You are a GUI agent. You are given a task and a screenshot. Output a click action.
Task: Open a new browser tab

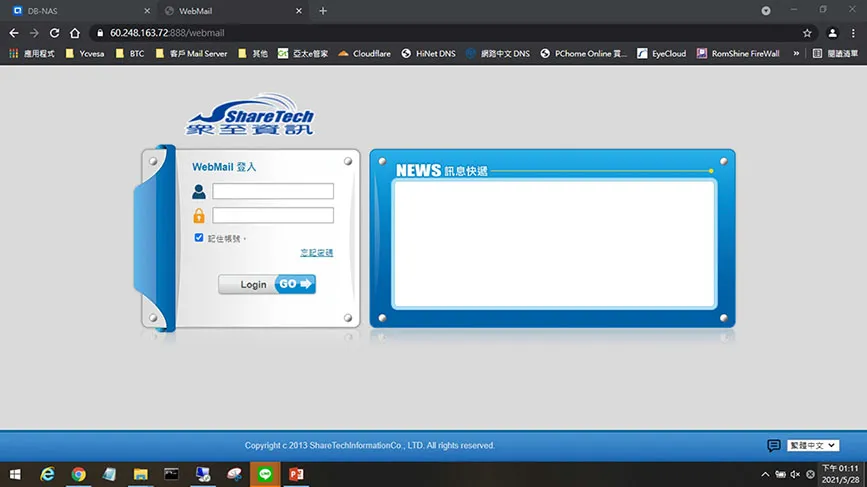point(323,11)
